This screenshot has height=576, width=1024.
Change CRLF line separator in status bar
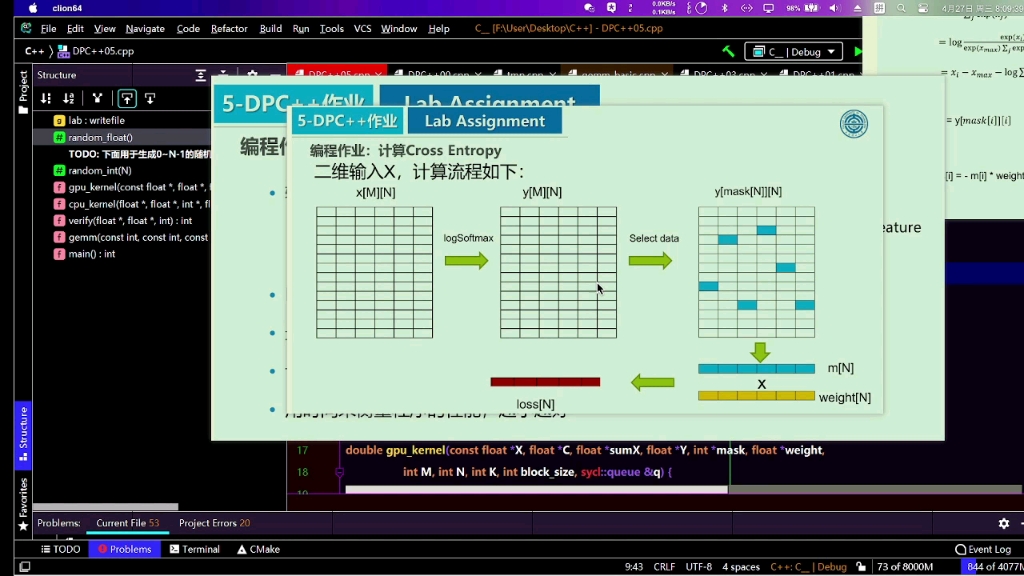[x=664, y=567]
